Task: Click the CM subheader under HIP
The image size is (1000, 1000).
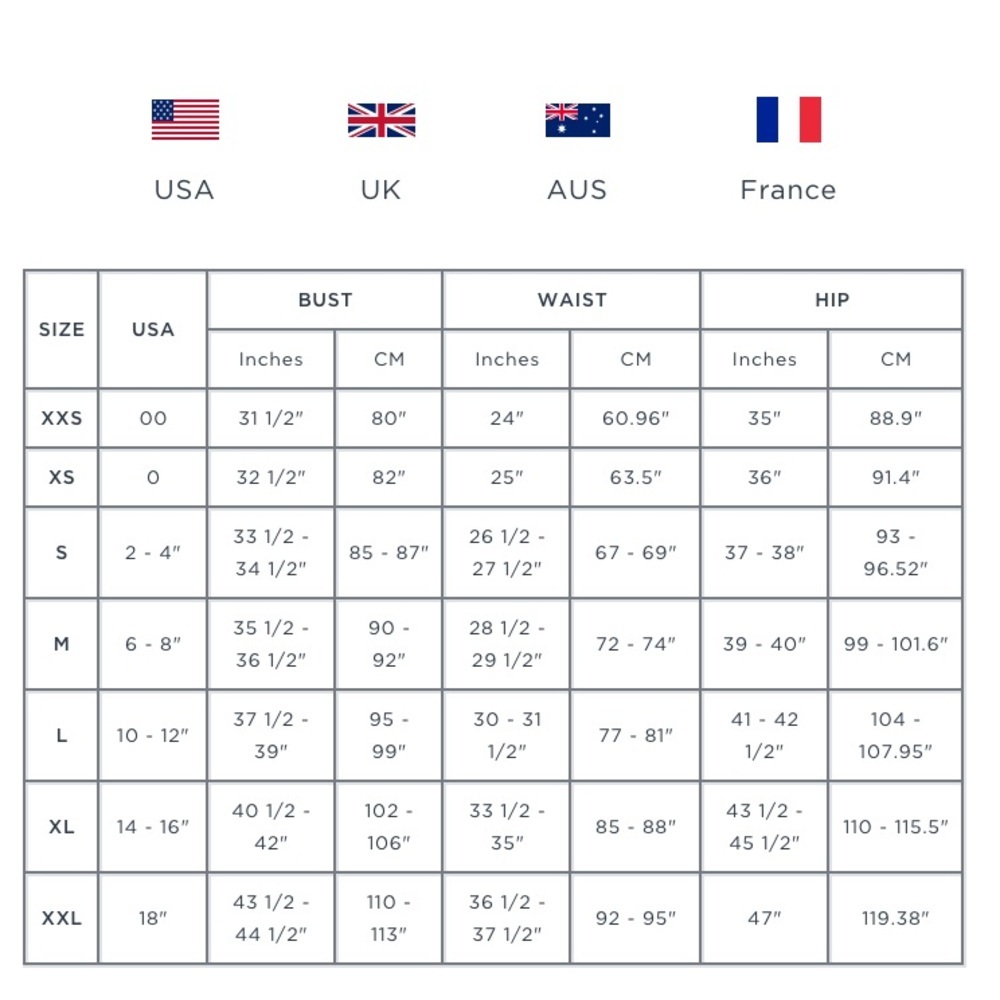Action: tap(896, 359)
